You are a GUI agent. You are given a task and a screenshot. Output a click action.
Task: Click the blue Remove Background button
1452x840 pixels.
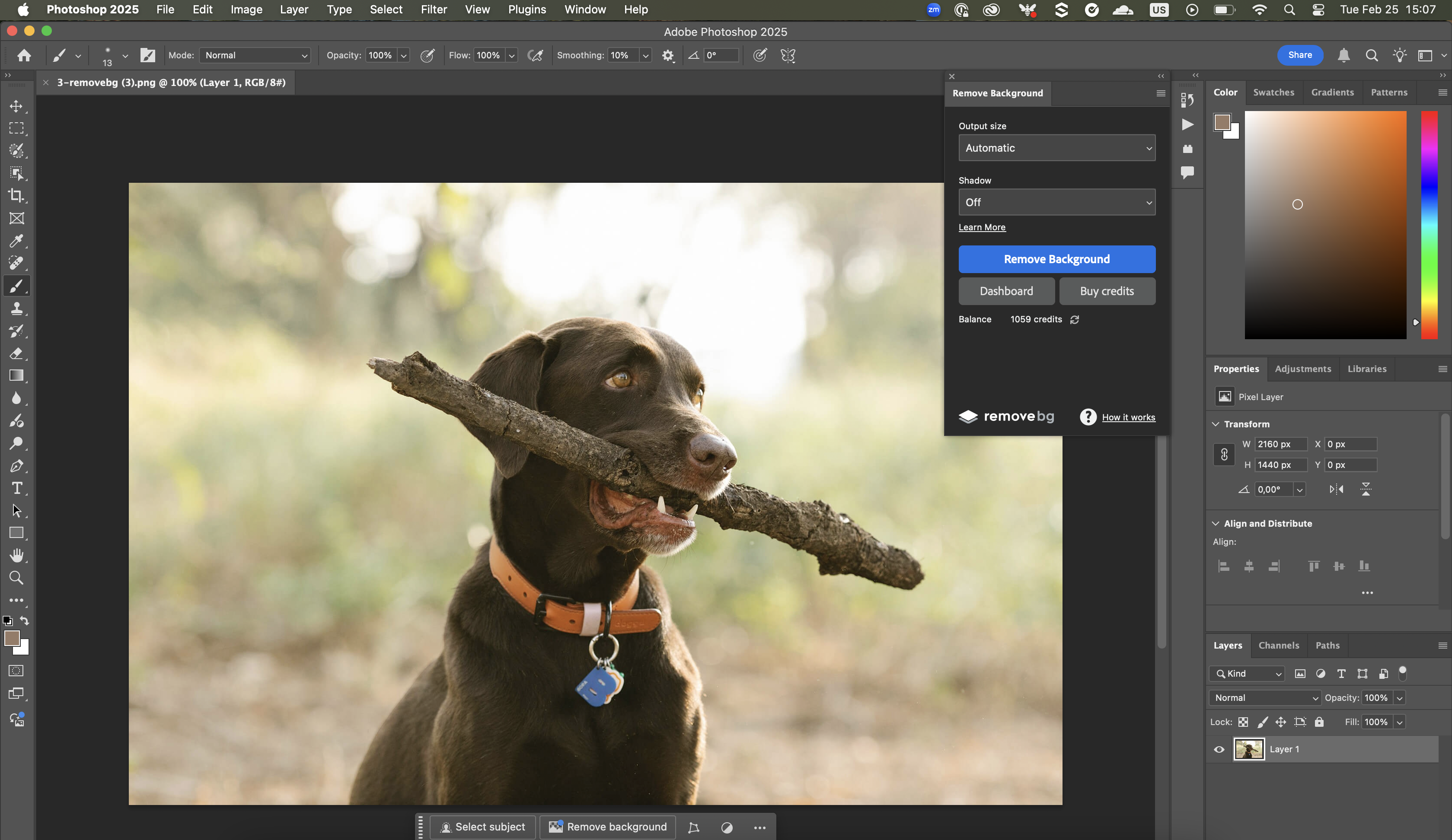tap(1057, 259)
